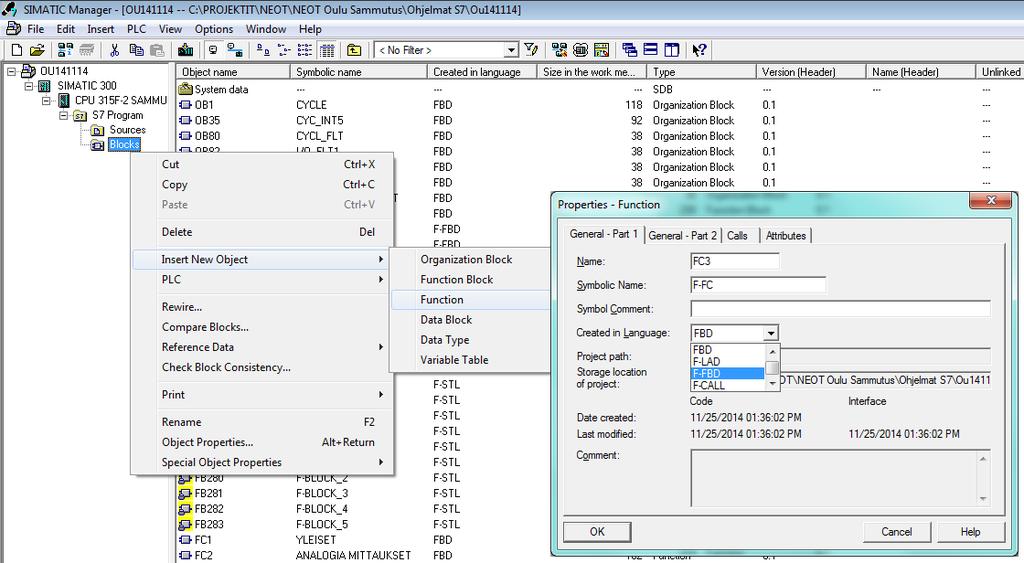Screen dimensions: 1024x563
Task: Switch to the Calls tab
Action: coord(737,236)
